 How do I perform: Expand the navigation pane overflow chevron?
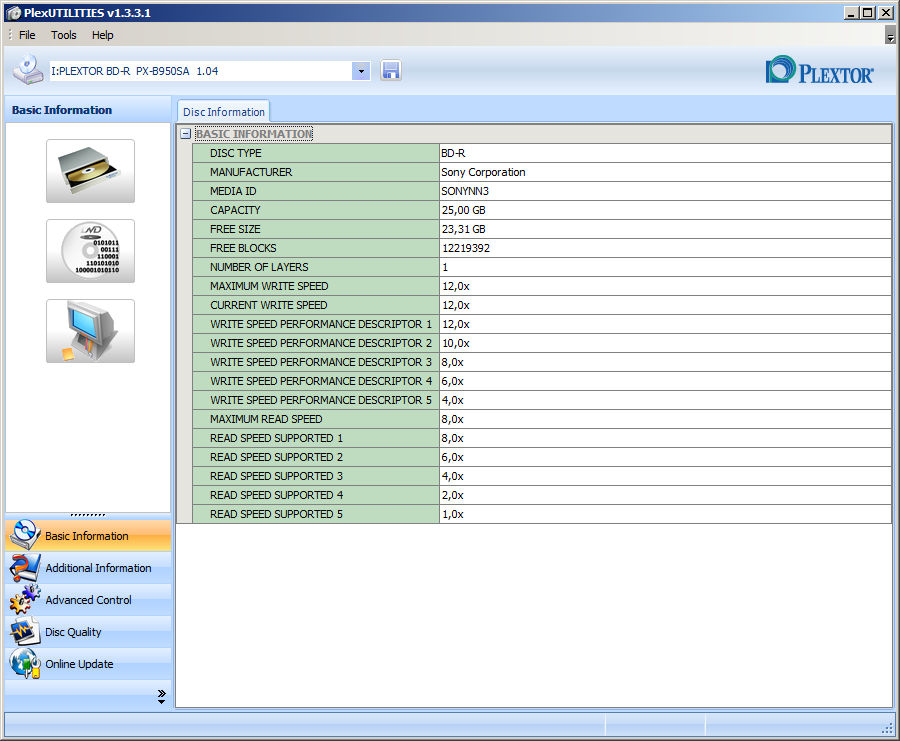pyautogui.click(x=161, y=696)
